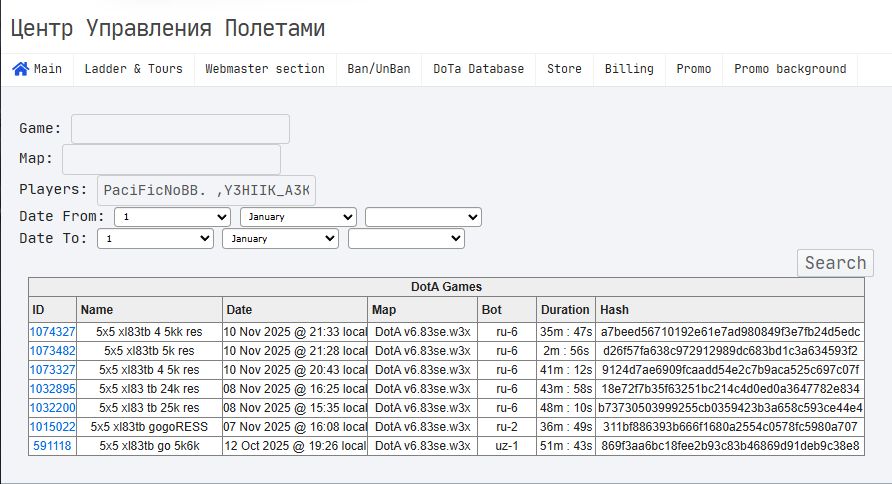Click the Bot column header
Viewport: 892px width, 484px height.
point(507,309)
